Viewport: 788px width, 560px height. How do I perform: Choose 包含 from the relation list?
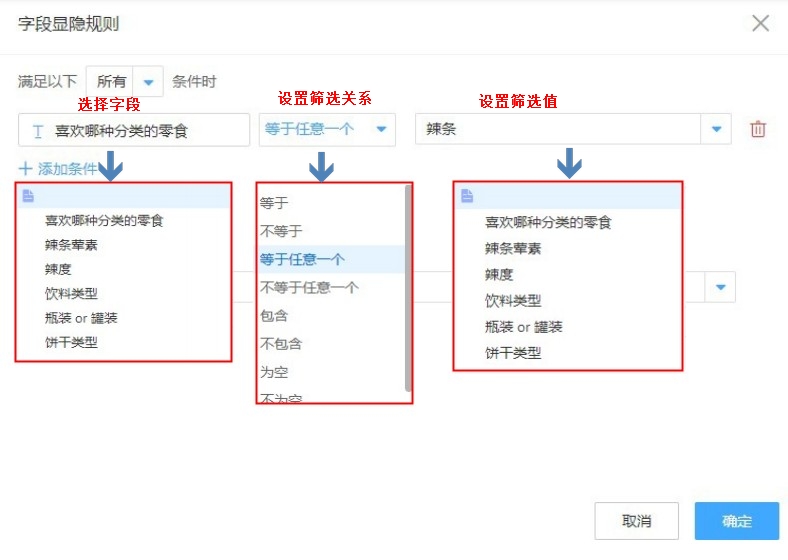coord(274,315)
